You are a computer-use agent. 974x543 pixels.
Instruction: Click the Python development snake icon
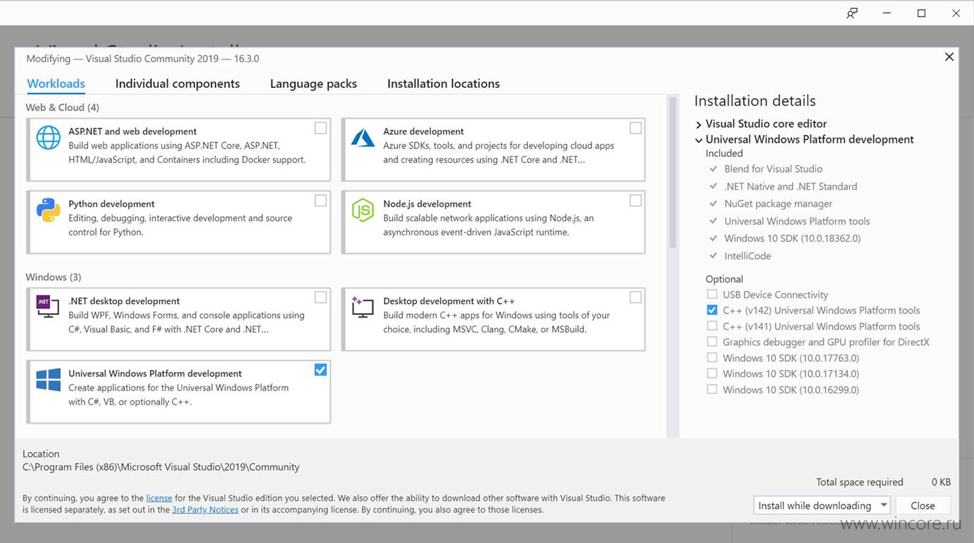pyautogui.click(x=48, y=210)
